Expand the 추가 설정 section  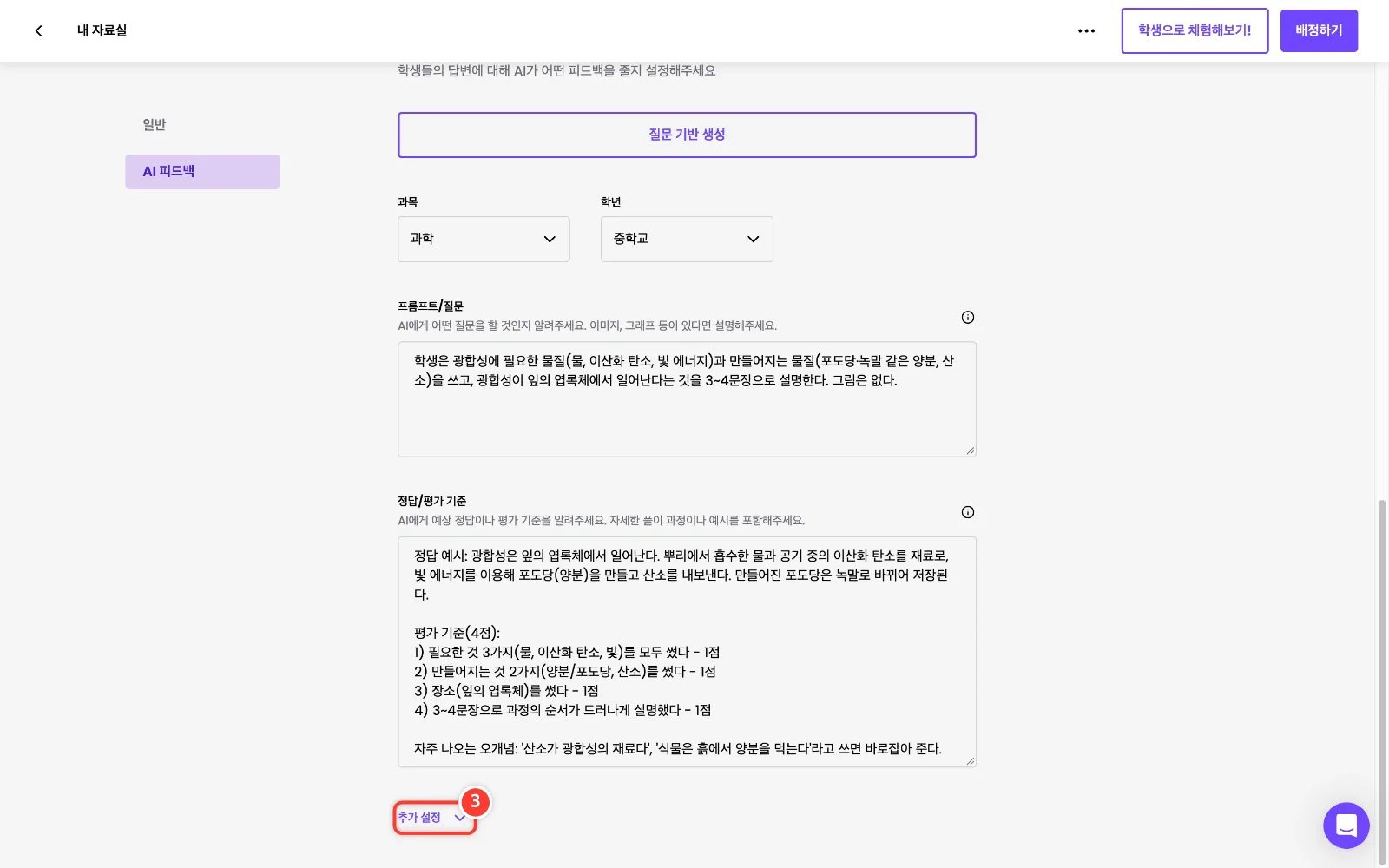click(433, 818)
